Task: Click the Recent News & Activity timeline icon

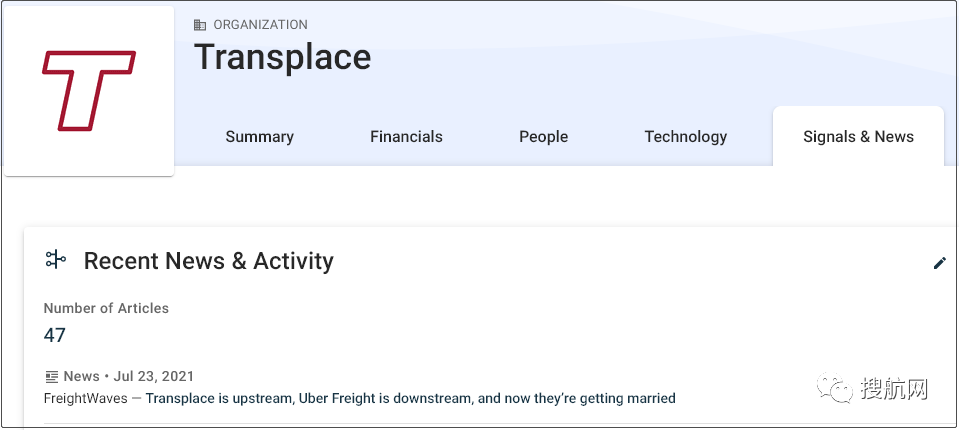Action: click(56, 261)
